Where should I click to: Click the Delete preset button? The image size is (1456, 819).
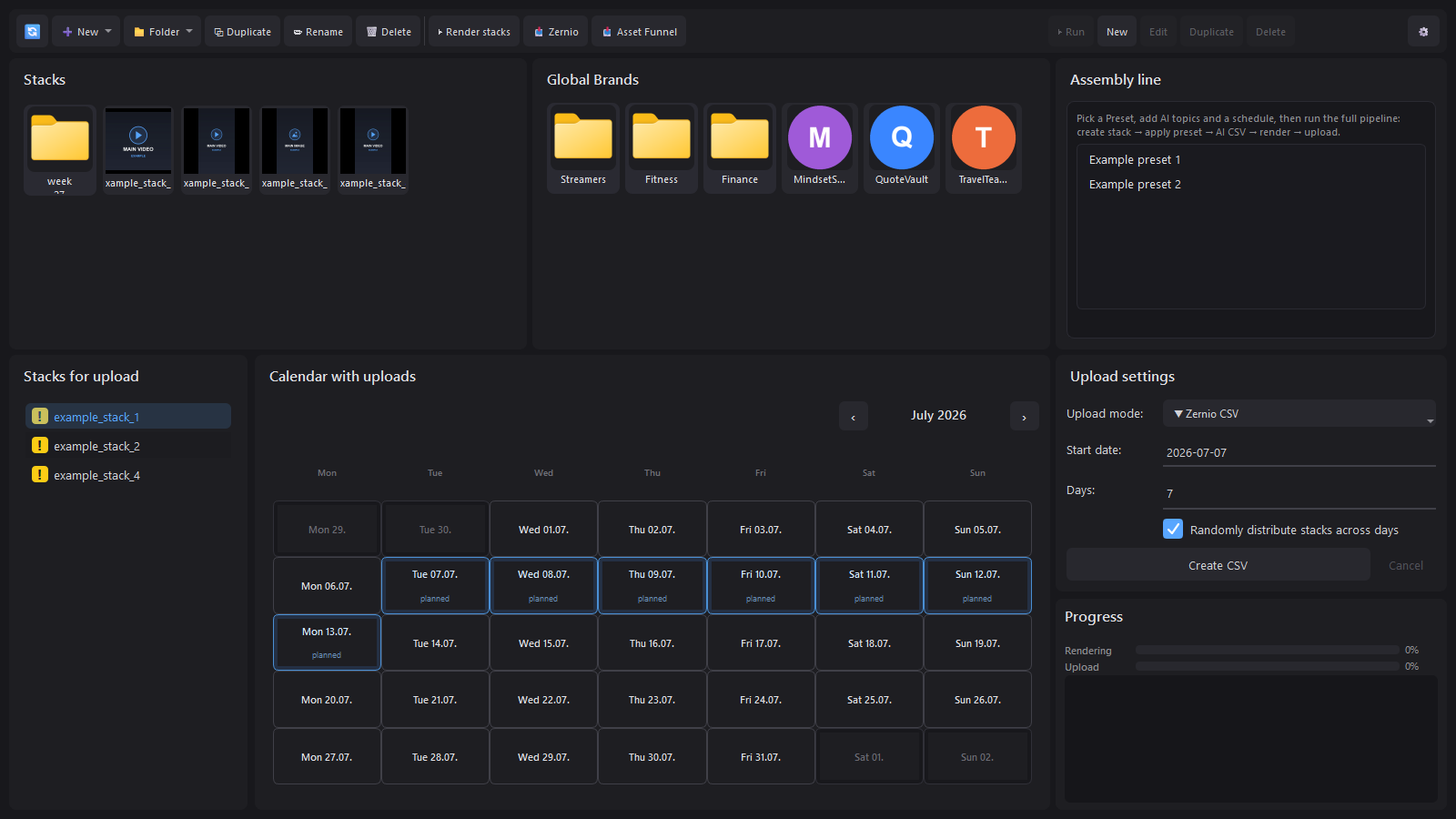click(x=1270, y=32)
